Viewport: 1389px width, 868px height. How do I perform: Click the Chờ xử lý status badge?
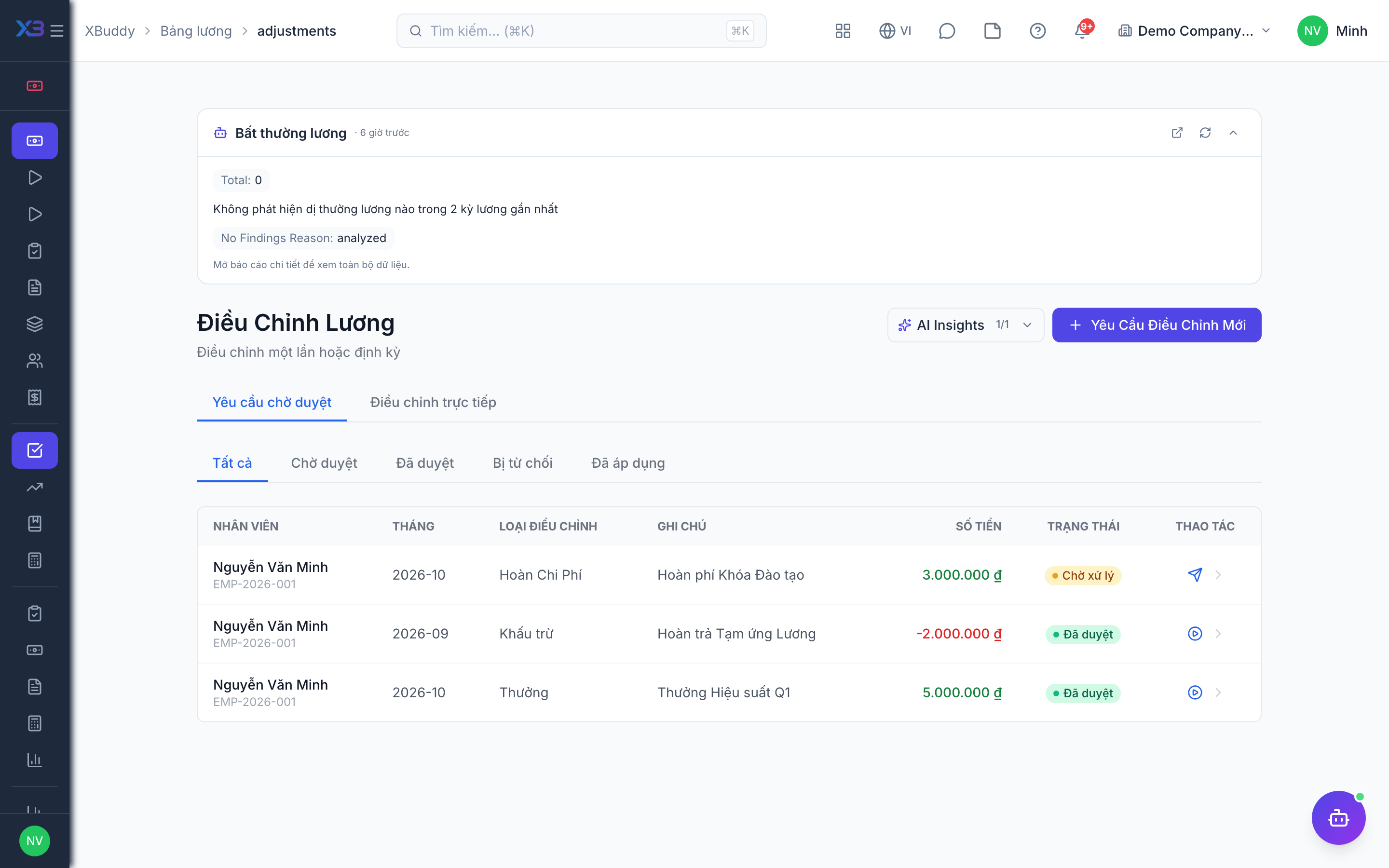(x=1082, y=575)
